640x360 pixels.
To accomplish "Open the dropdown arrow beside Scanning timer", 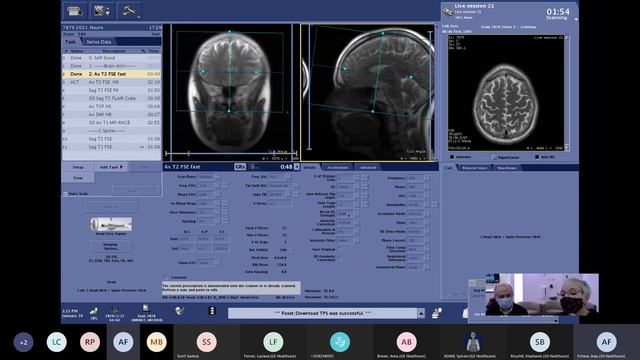I will coord(576,19).
